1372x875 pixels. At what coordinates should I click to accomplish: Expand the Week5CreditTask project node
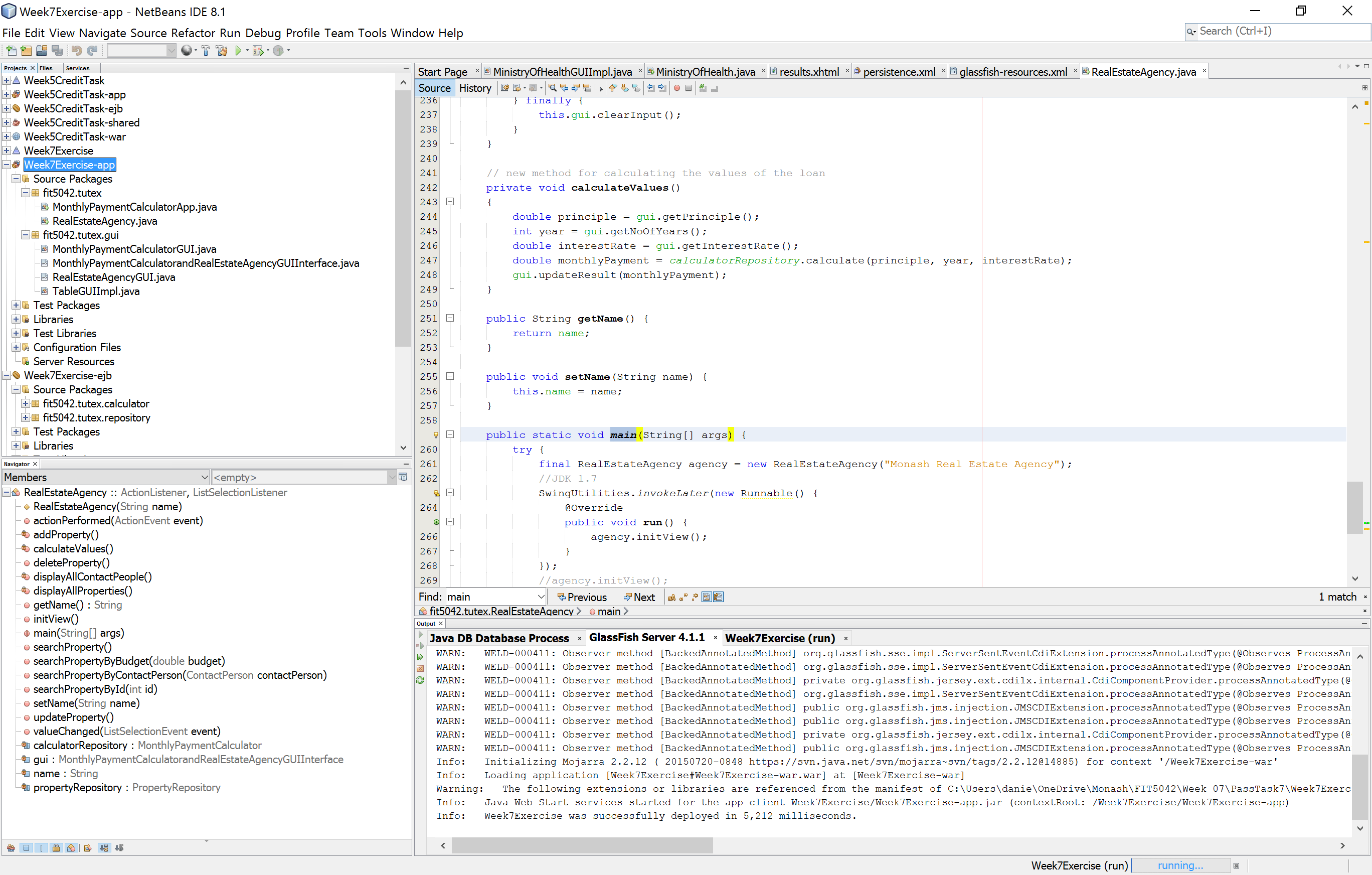click(6, 80)
